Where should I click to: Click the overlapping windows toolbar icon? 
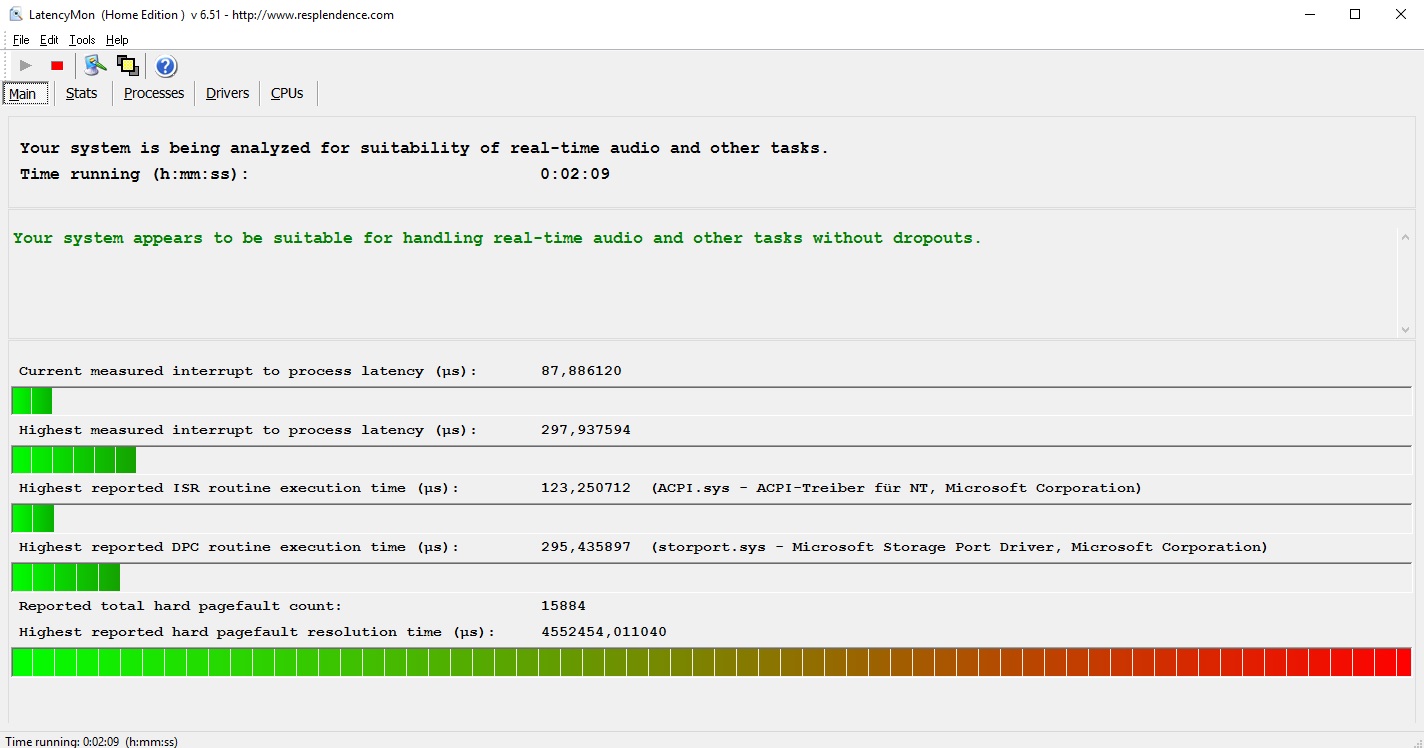[128, 66]
